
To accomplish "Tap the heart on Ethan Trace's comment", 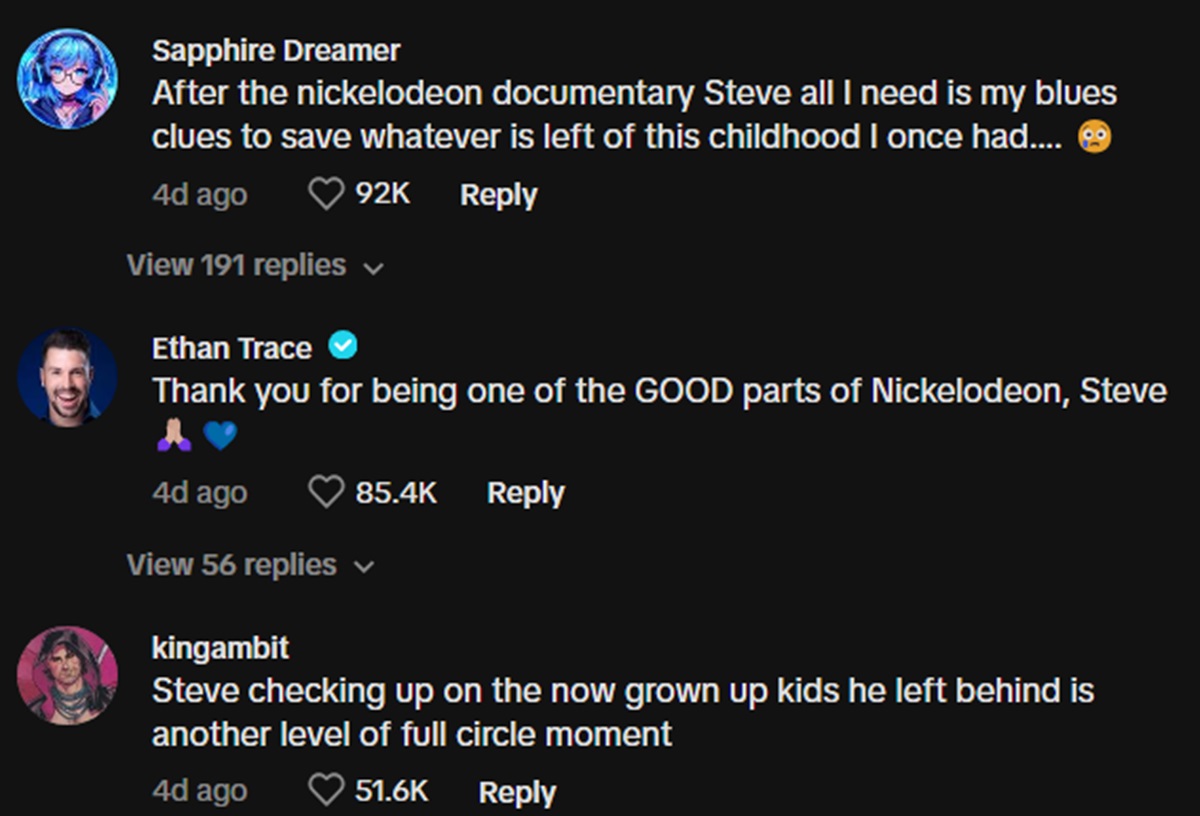I will click(x=325, y=492).
